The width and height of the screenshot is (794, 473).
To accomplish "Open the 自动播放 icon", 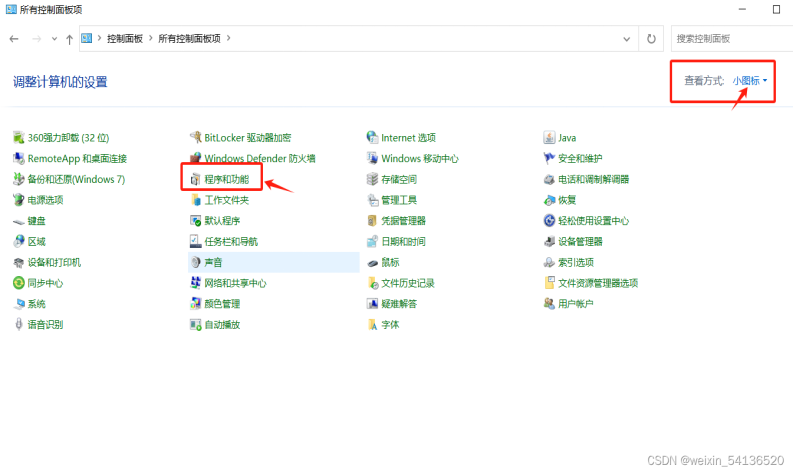I will 195,324.
